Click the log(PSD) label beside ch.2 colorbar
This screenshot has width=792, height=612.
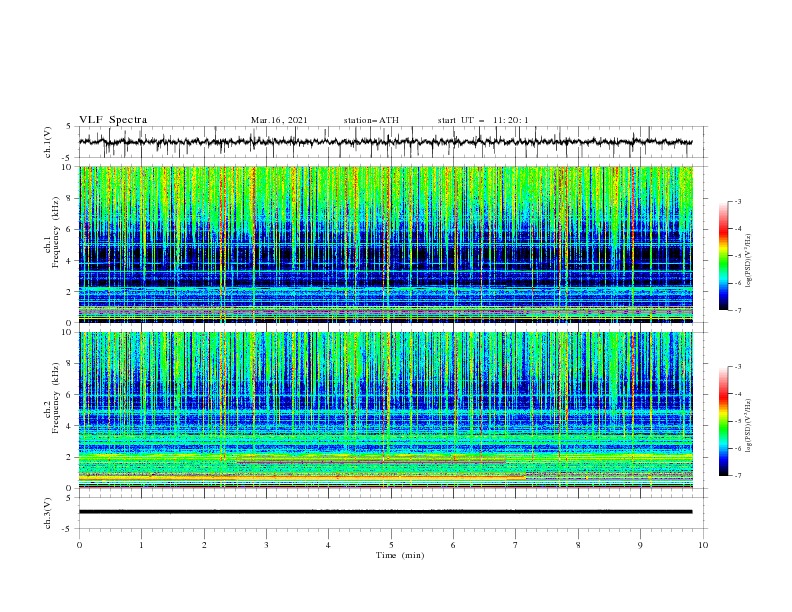748,426
